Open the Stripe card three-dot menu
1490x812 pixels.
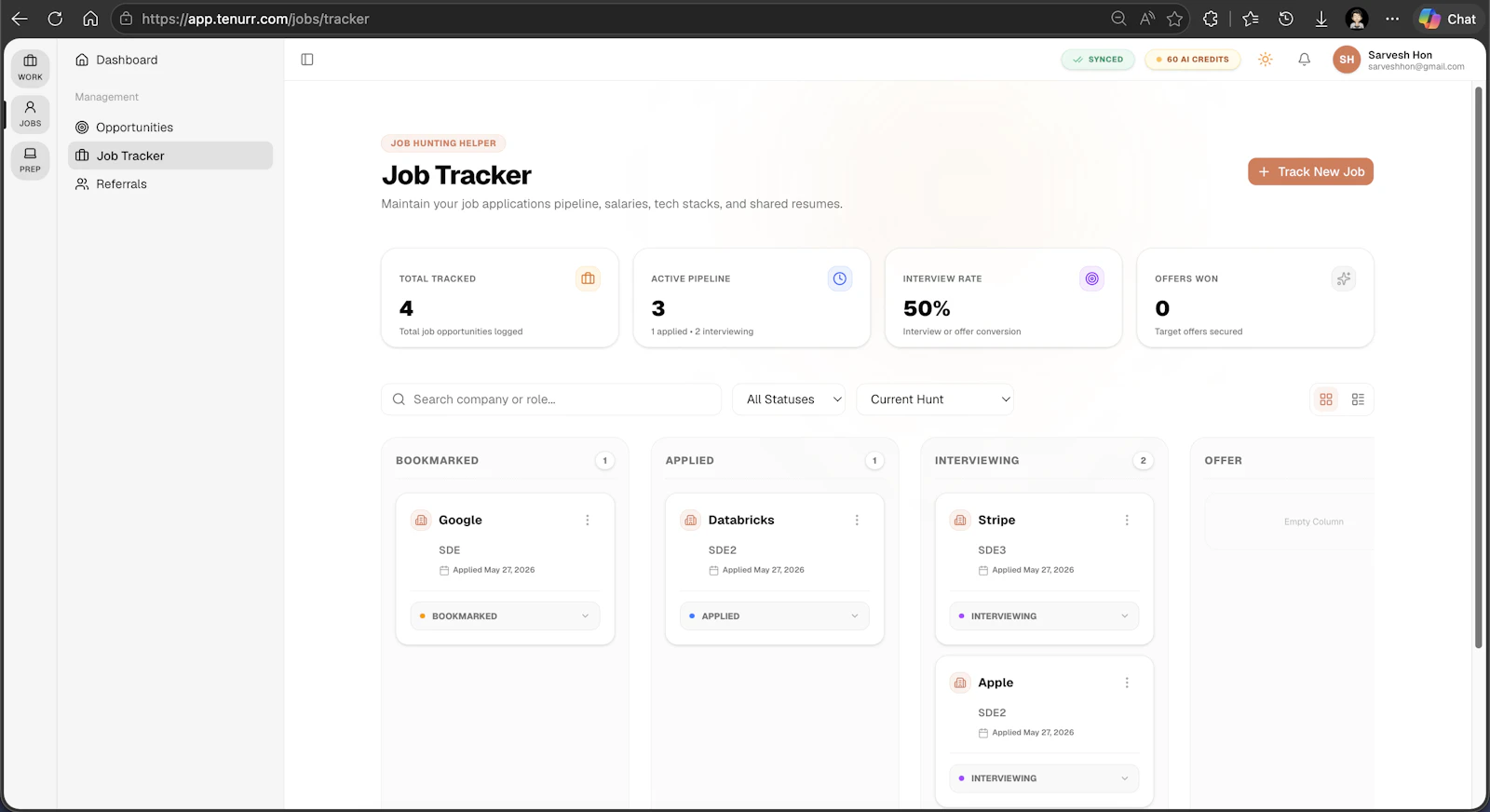pyautogui.click(x=1127, y=521)
